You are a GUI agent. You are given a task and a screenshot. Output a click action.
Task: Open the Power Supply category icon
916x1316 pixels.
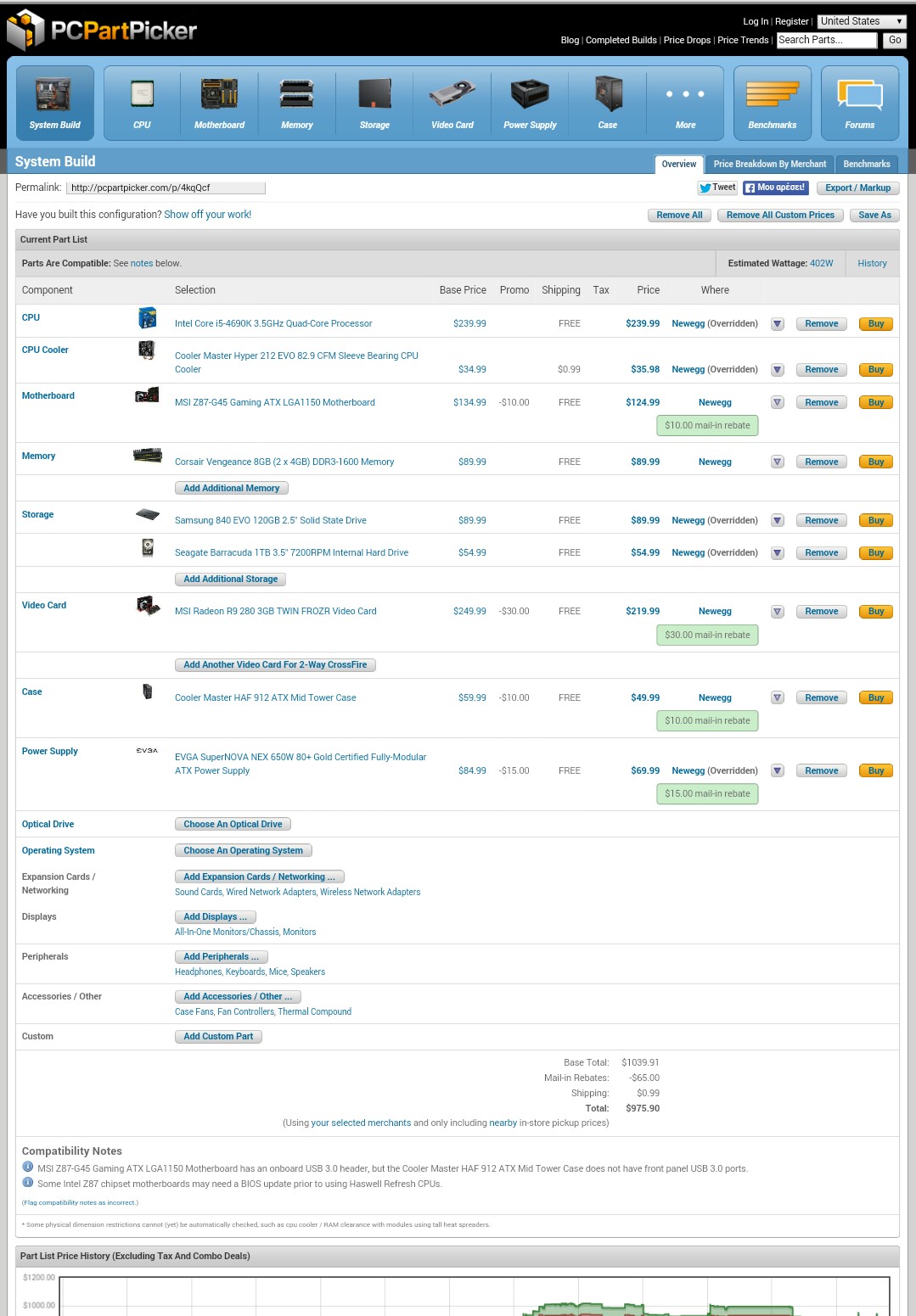coord(530,103)
